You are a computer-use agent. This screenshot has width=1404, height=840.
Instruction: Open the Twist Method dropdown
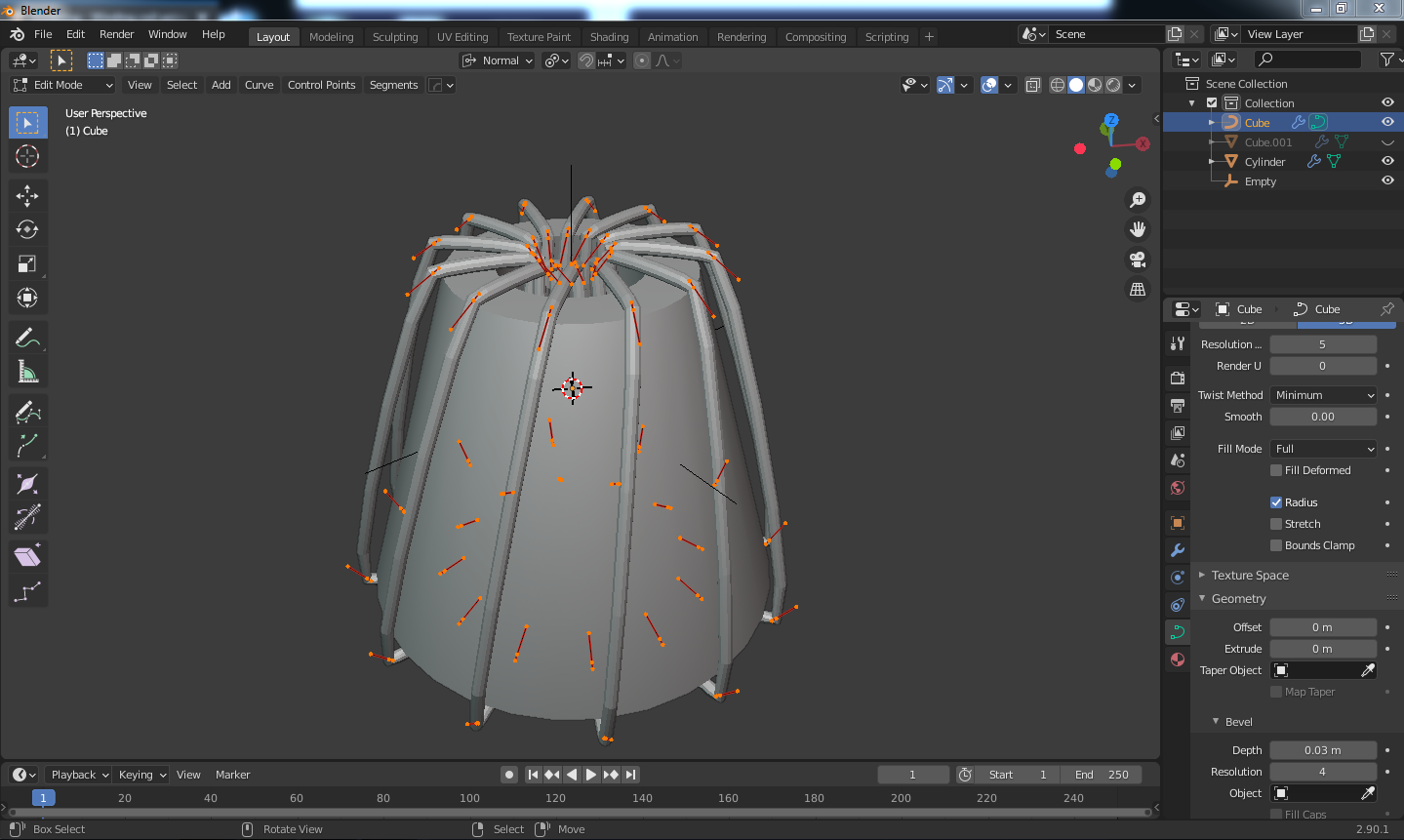(1324, 395)
